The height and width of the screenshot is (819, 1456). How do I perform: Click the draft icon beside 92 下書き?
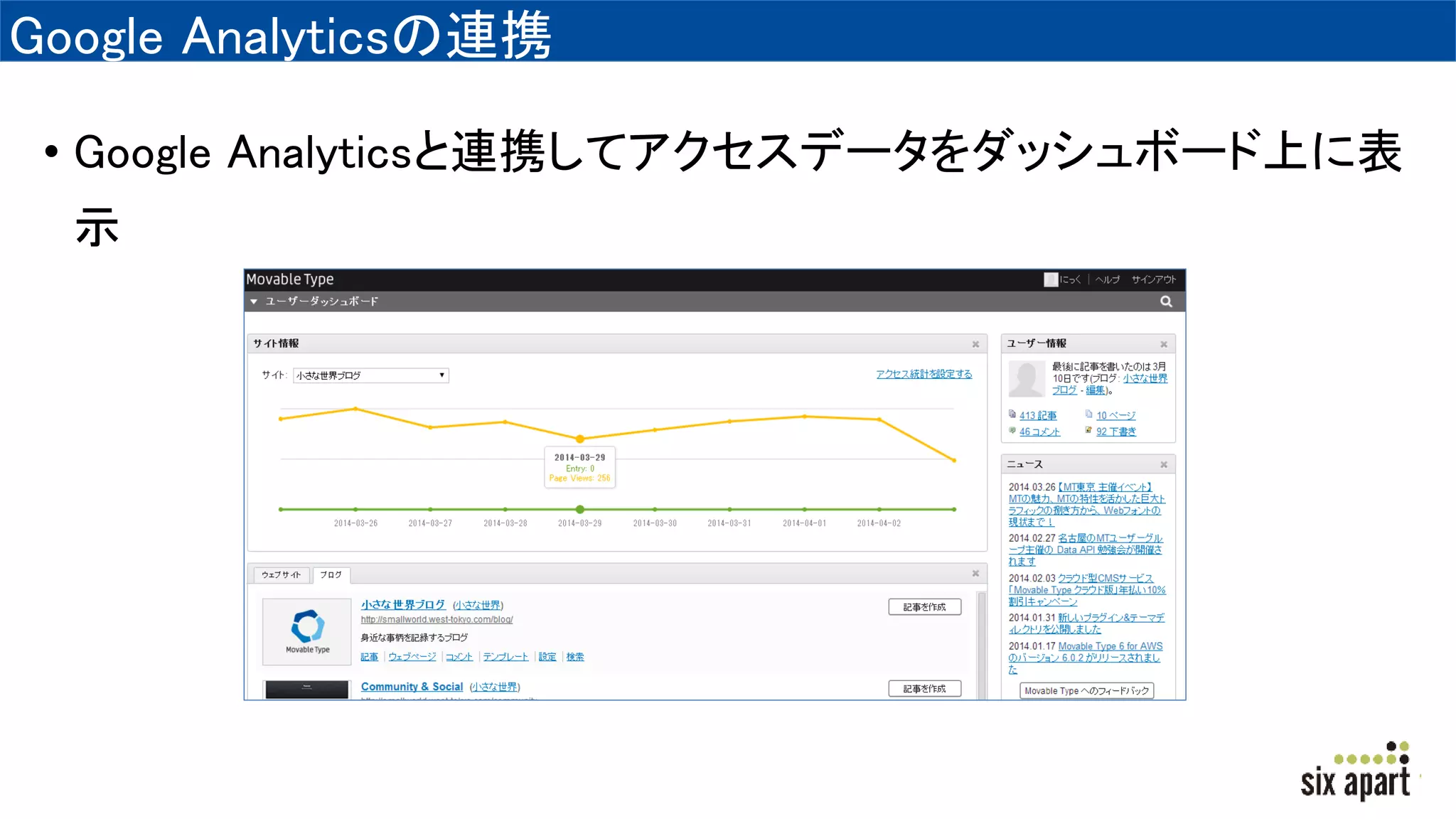click(x=1088, y=430)
